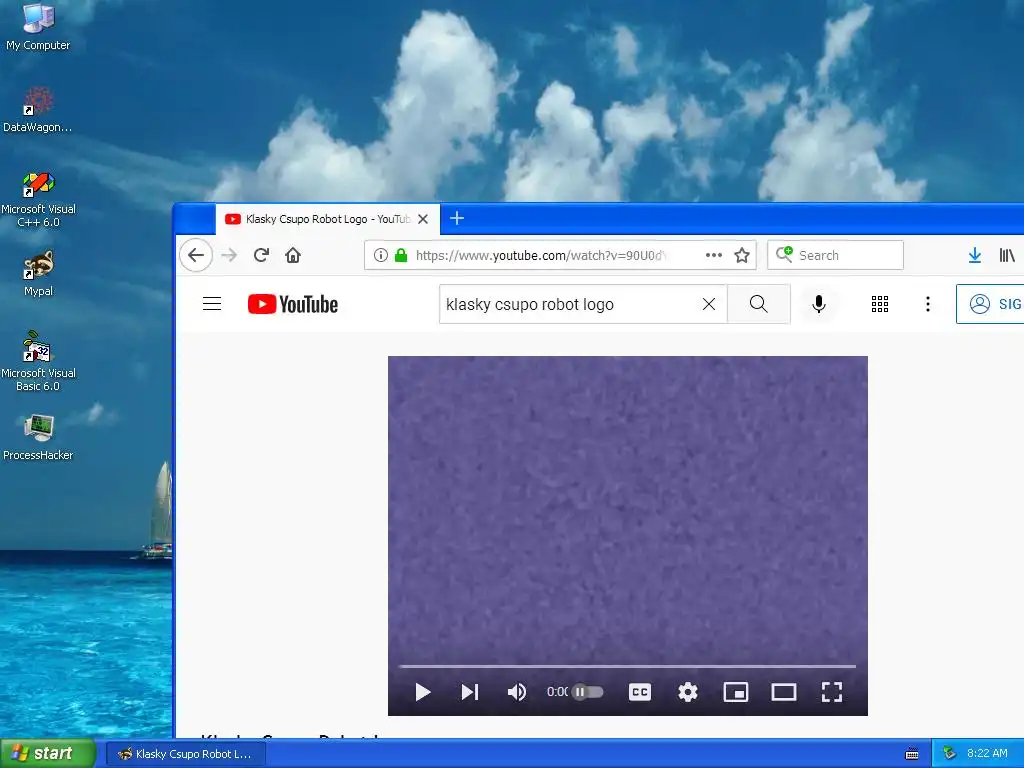Turn on closed captions

point(639,692)
